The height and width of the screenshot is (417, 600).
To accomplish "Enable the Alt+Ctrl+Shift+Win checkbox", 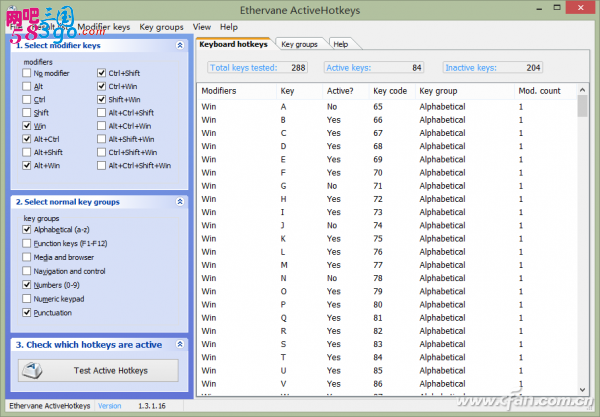I will coord(101,165).
